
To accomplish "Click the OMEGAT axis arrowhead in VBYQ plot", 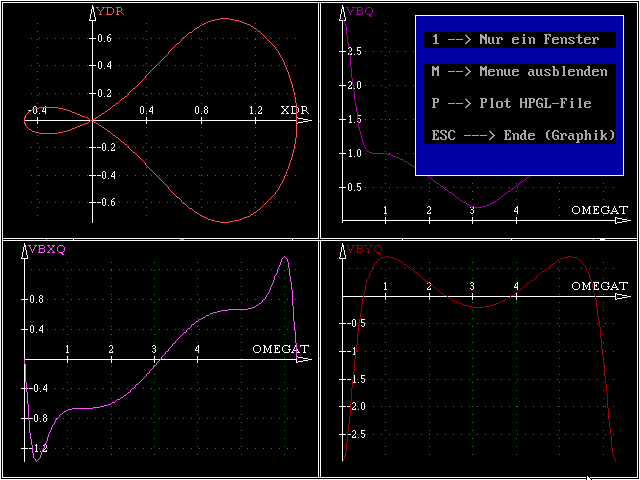I will (623, 297).
